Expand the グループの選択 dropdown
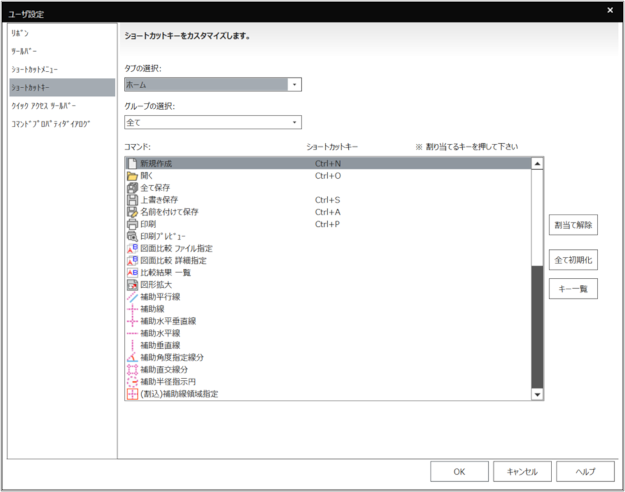This screenshot has width=625, height=492. 294,122
